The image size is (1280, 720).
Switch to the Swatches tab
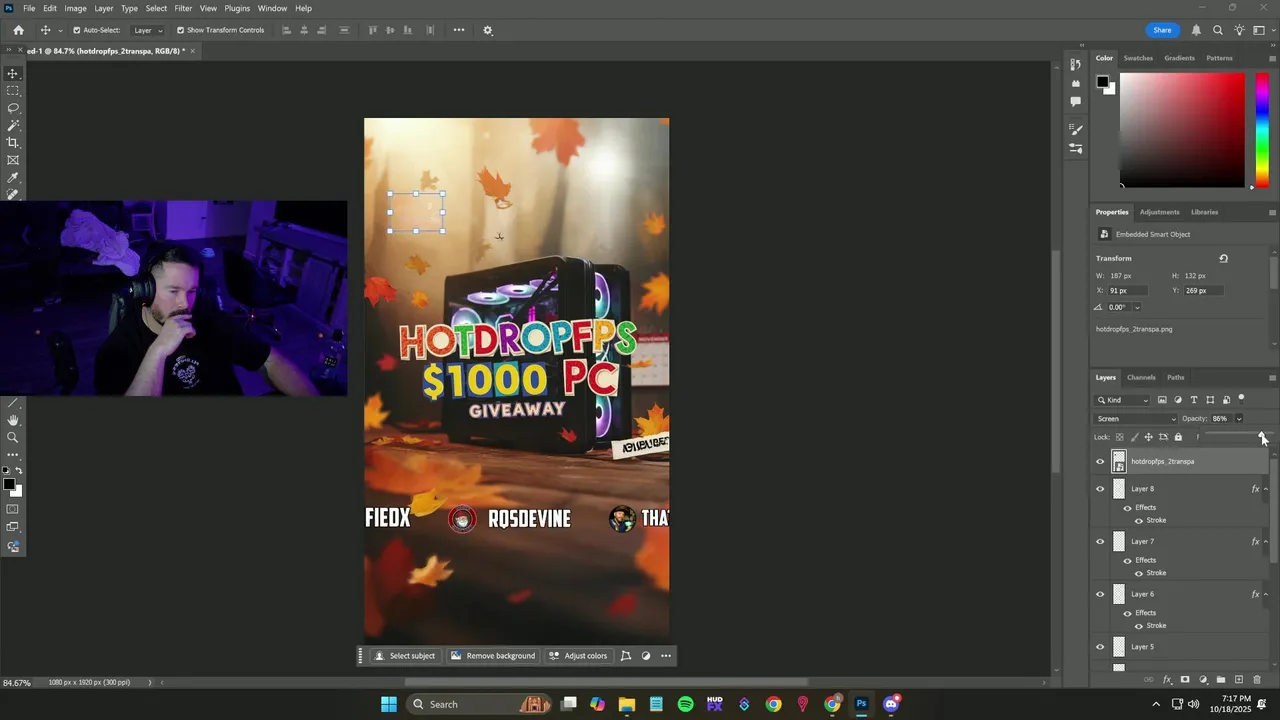[1138, 58]
